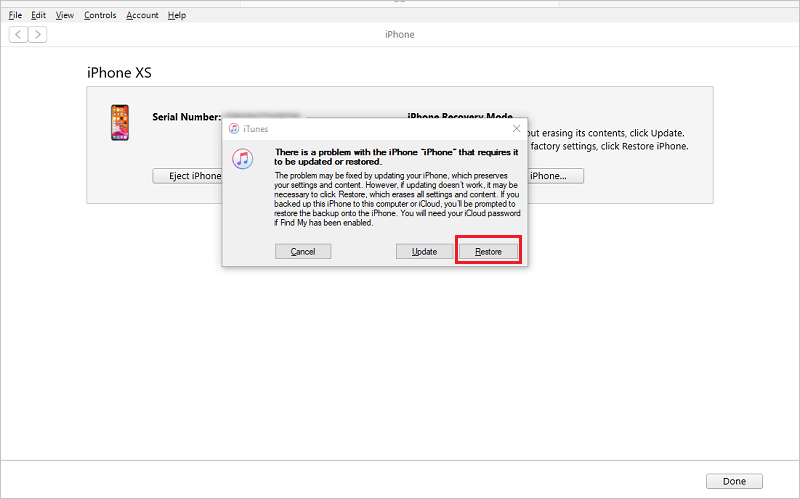Click the Serial Number label
800x499 pixels.
click(x=186, y=117)
